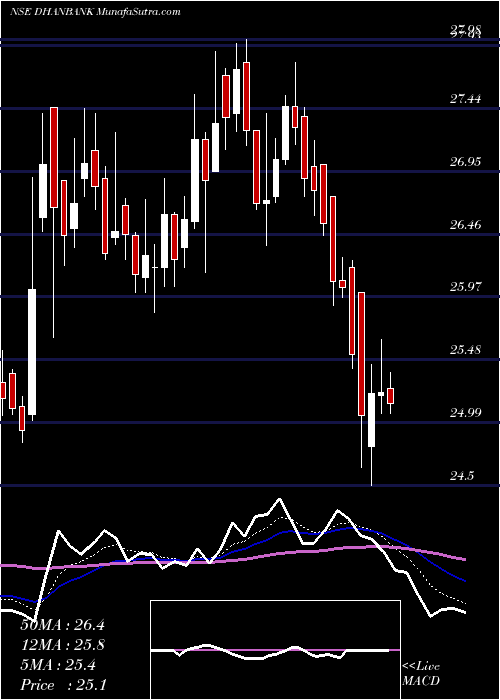
Task: Click the 27.44 price level label
Action: tap(465, 99)
